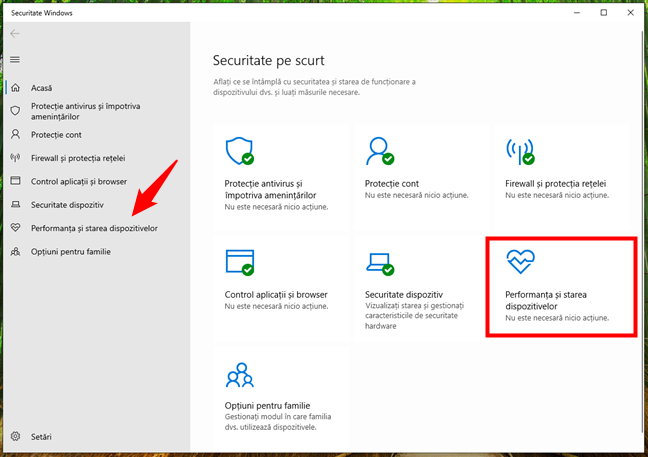Open Setări at sidebar bottom

point(41,437)
